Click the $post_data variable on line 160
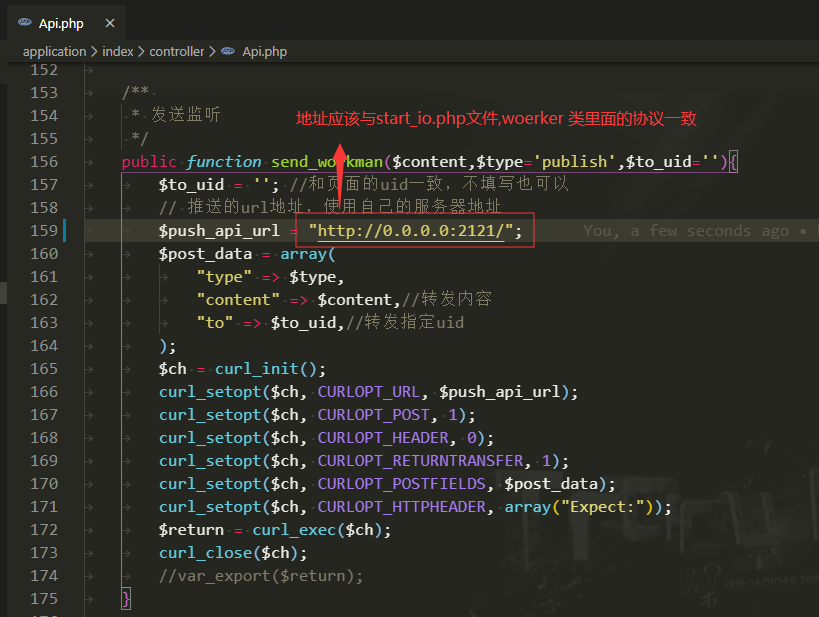Image resolution: width=819 pixels, height=617 pixels. click(x=205, y=254)
